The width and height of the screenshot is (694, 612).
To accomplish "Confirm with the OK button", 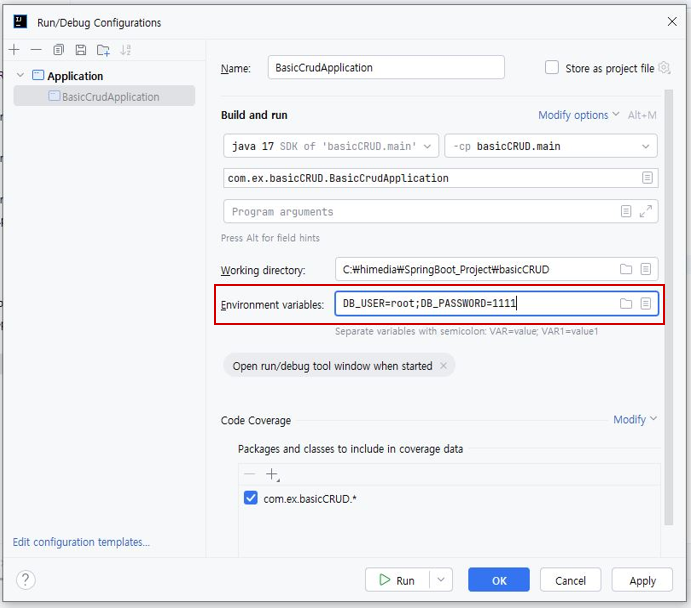I will click(501, 582).
